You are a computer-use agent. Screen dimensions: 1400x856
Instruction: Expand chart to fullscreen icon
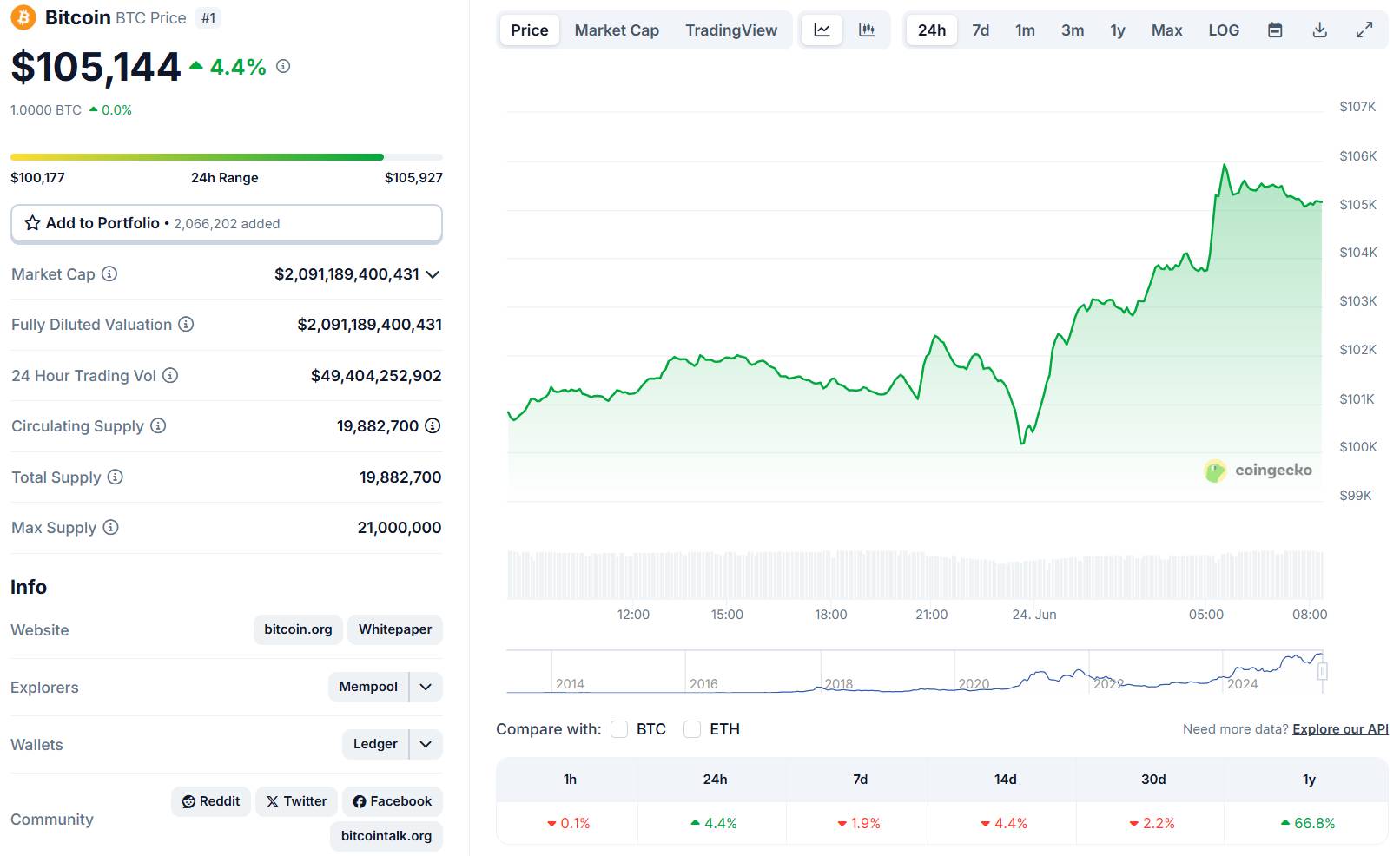tap(1364, 30)
